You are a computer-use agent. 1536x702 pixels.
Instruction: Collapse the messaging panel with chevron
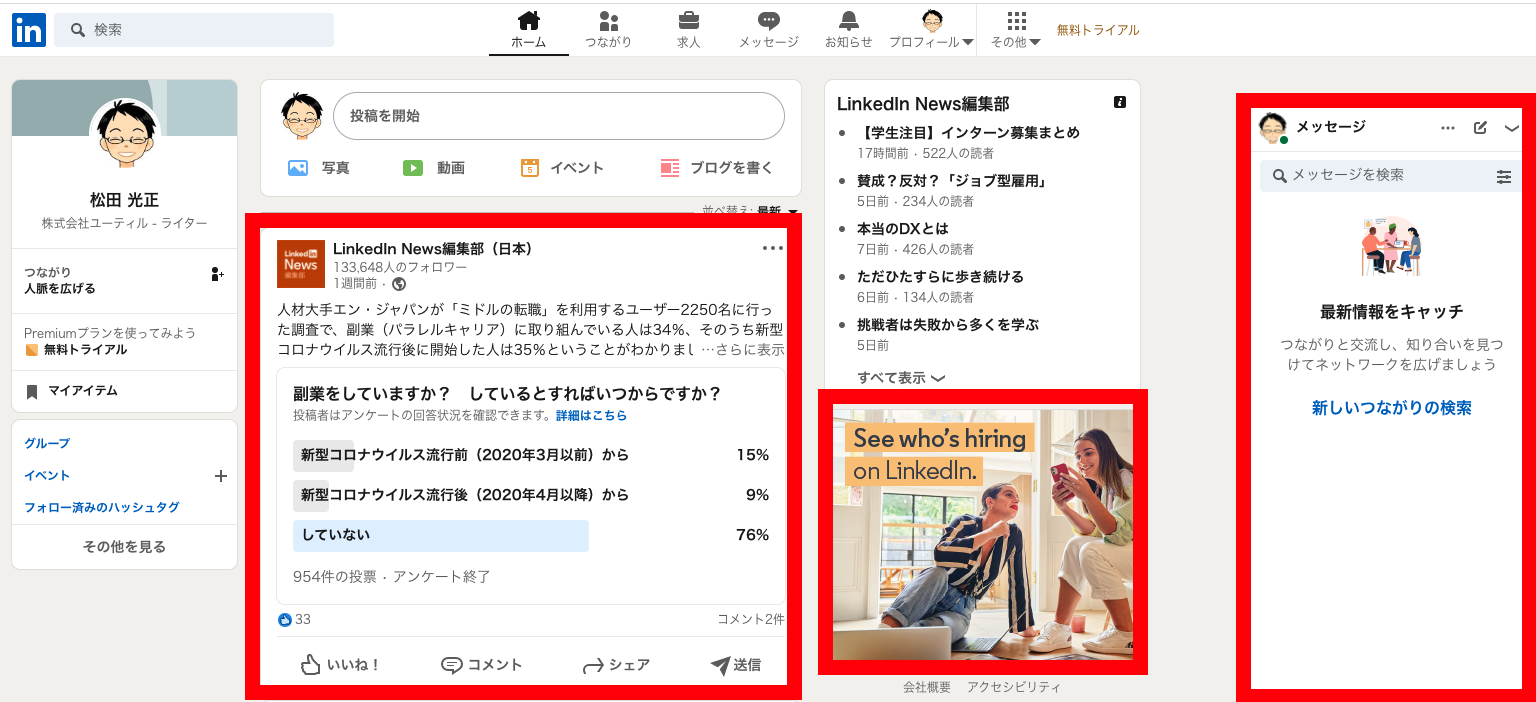pos(1512,128)
